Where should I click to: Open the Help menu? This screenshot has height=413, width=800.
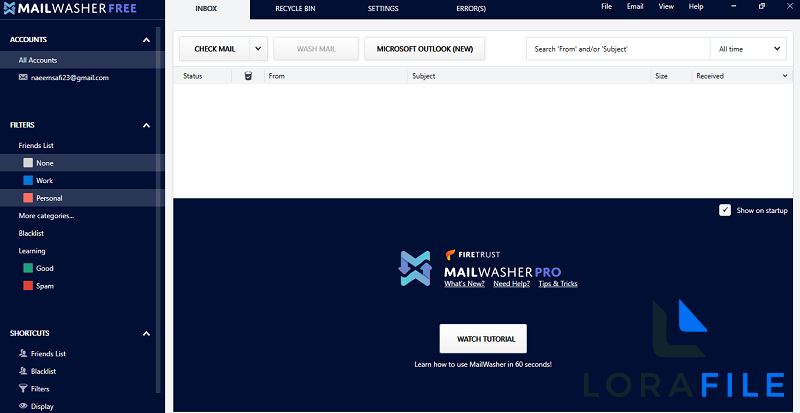(x=696, y=7)
